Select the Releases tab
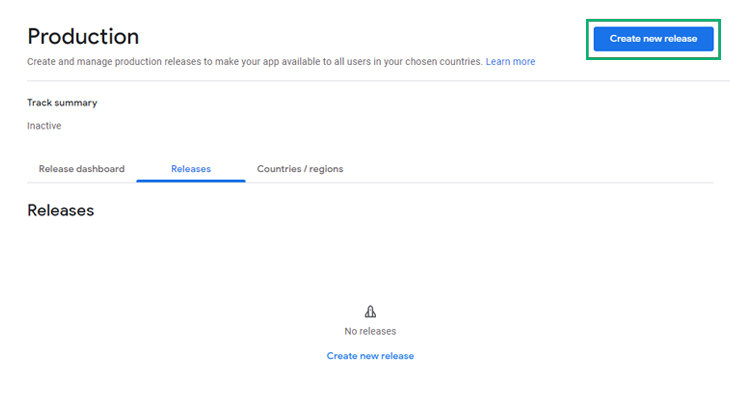Screen dimensions: 730x400 coord(191,169)
